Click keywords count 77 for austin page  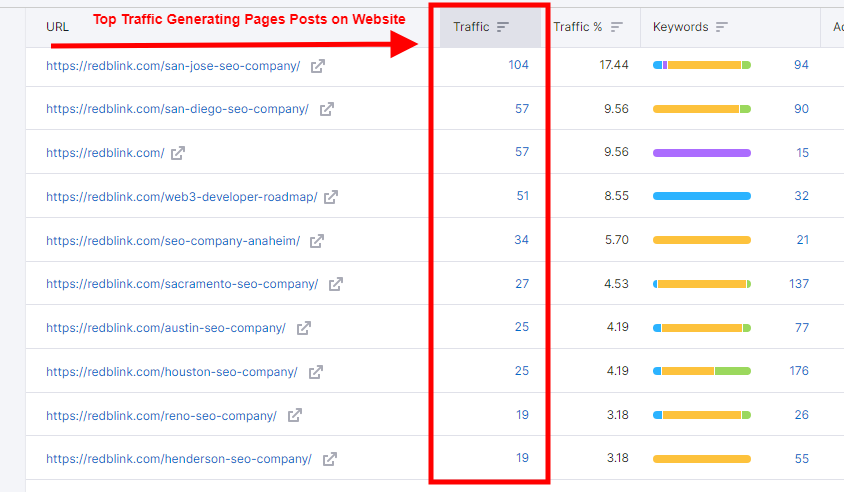(801, 328)
